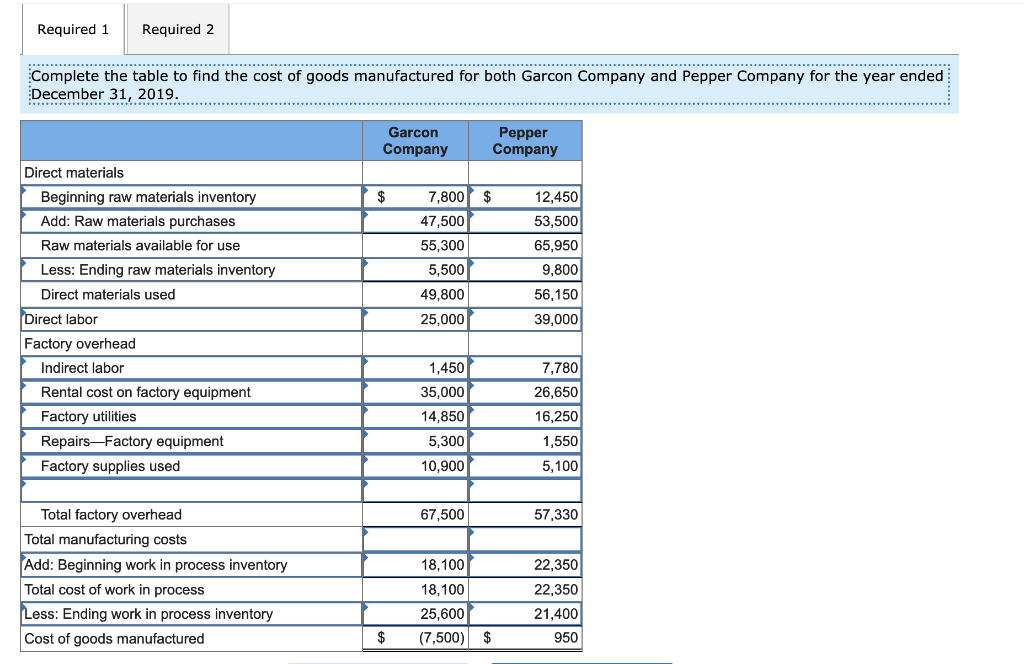Image resolution: width=1024 pixels, height=664 pixels.
Task: Click Pepper factory utilities 16,250 field
Action: tap(525, 417)
